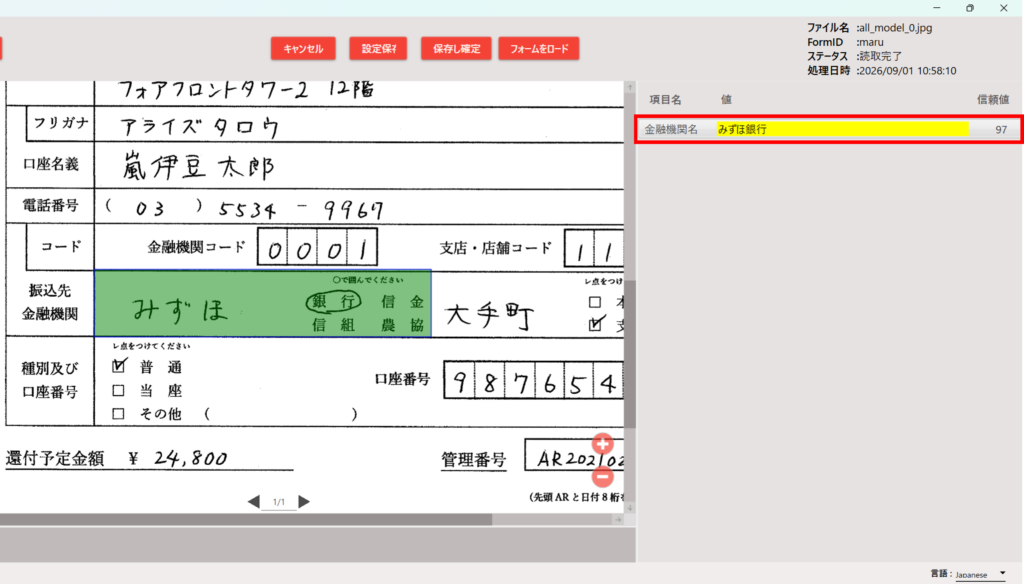The height and width of the screenshot is (584, 1024).
Task: Click the document scroll-down arrow
Action: 630,508
